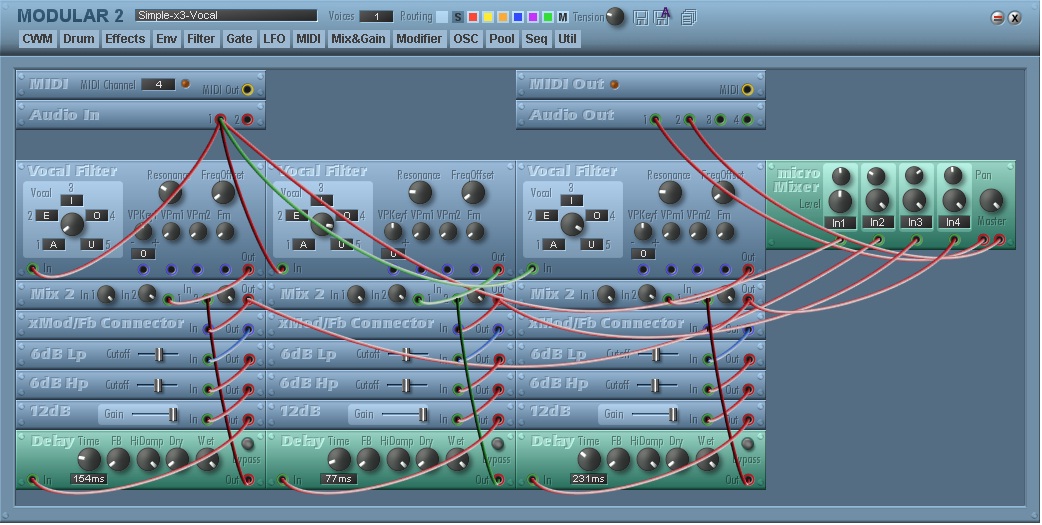The width and height of the screenshot is (1042, 525).
Task: Click the green routing color swatch
Action: point(548,17)
